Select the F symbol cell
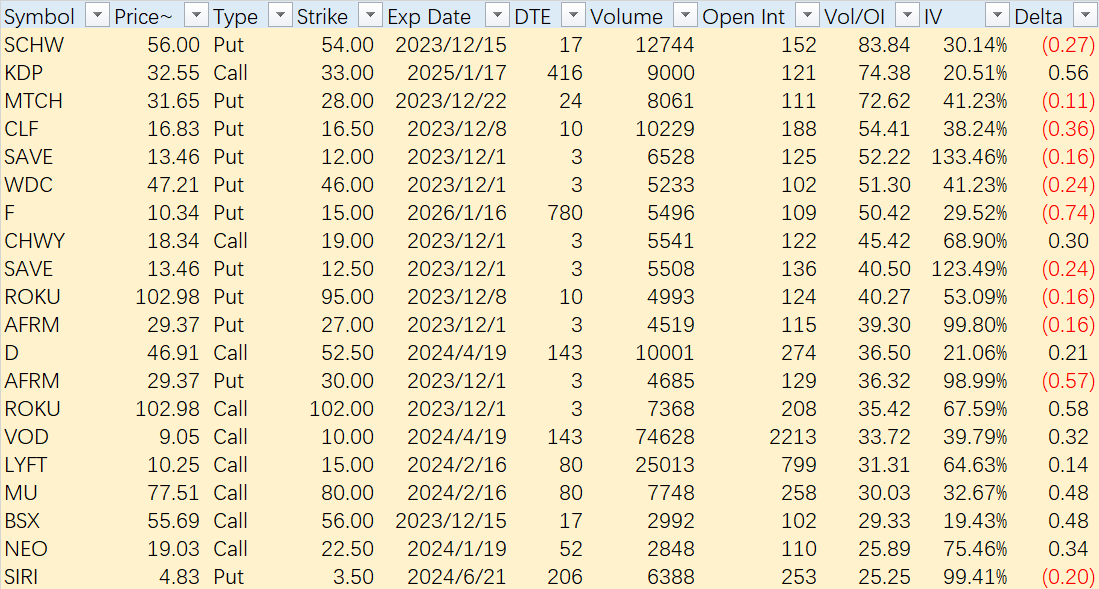Viewport: 1099px width, 589px height. (x=9, y=213)
